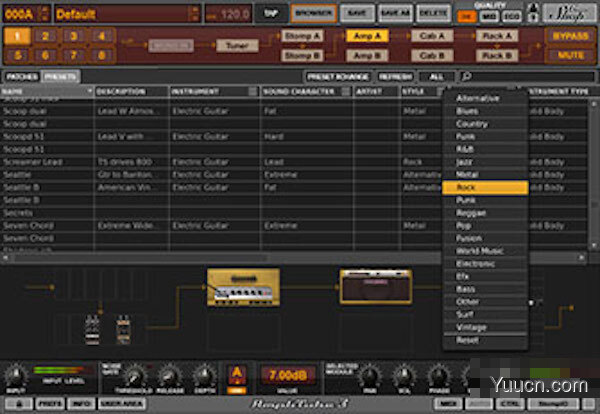
Task: Choose Metal from the style menu
Action: point(485,174)
